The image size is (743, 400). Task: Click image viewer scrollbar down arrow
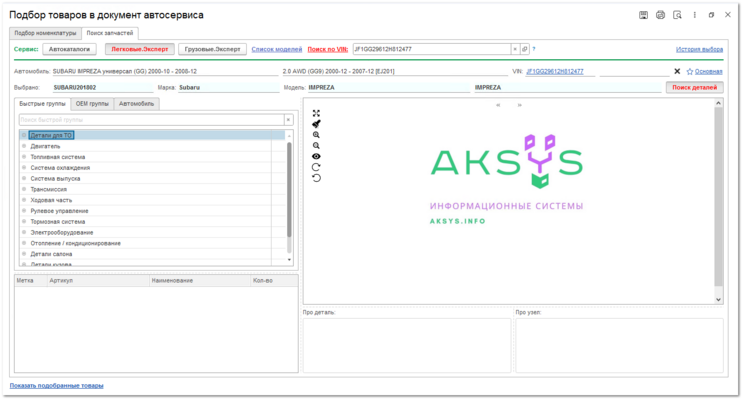718,300
